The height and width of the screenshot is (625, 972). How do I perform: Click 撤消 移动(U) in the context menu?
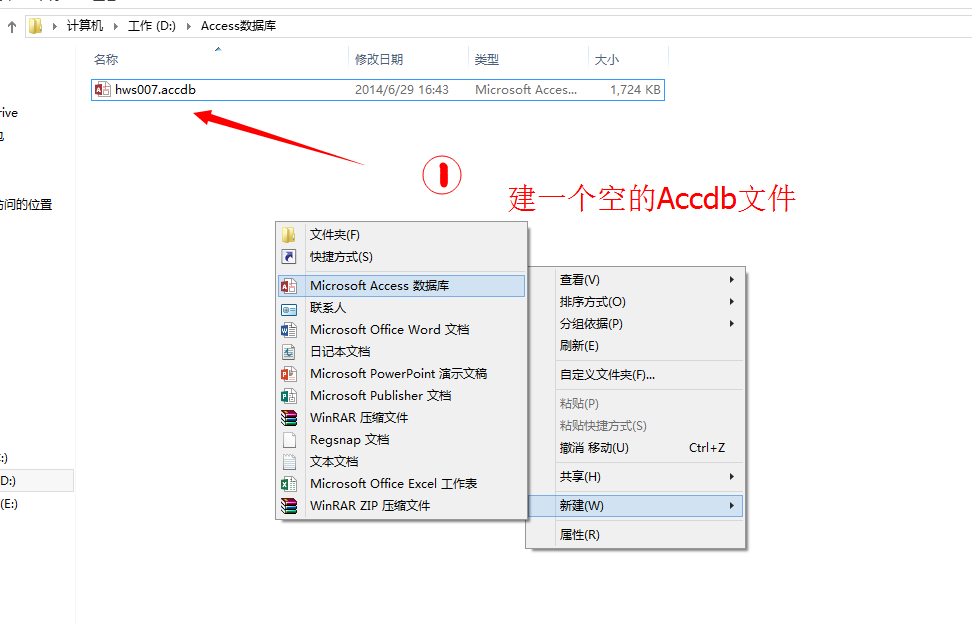635,448
